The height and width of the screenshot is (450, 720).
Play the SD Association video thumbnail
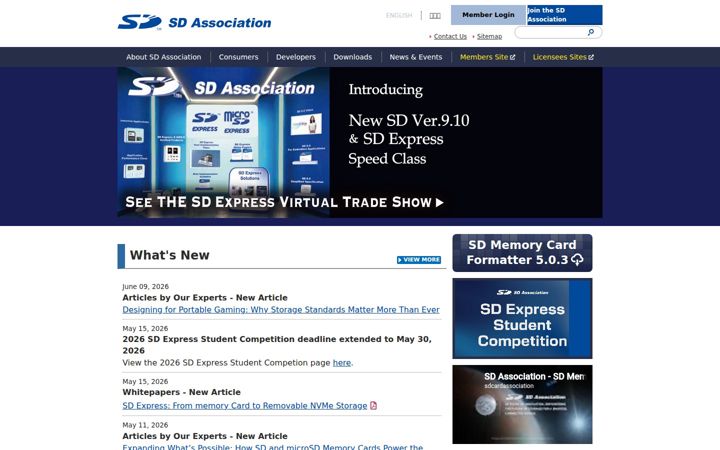[x=522, y=404]
